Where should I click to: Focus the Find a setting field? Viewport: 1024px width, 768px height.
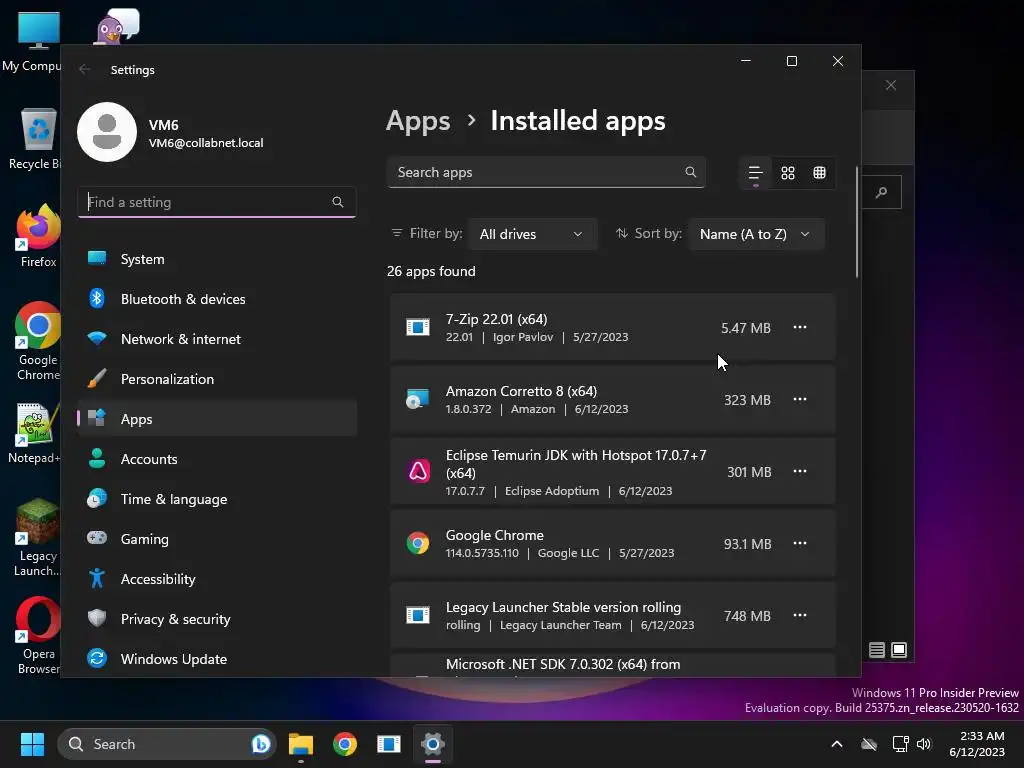click(x=217, y=202)
